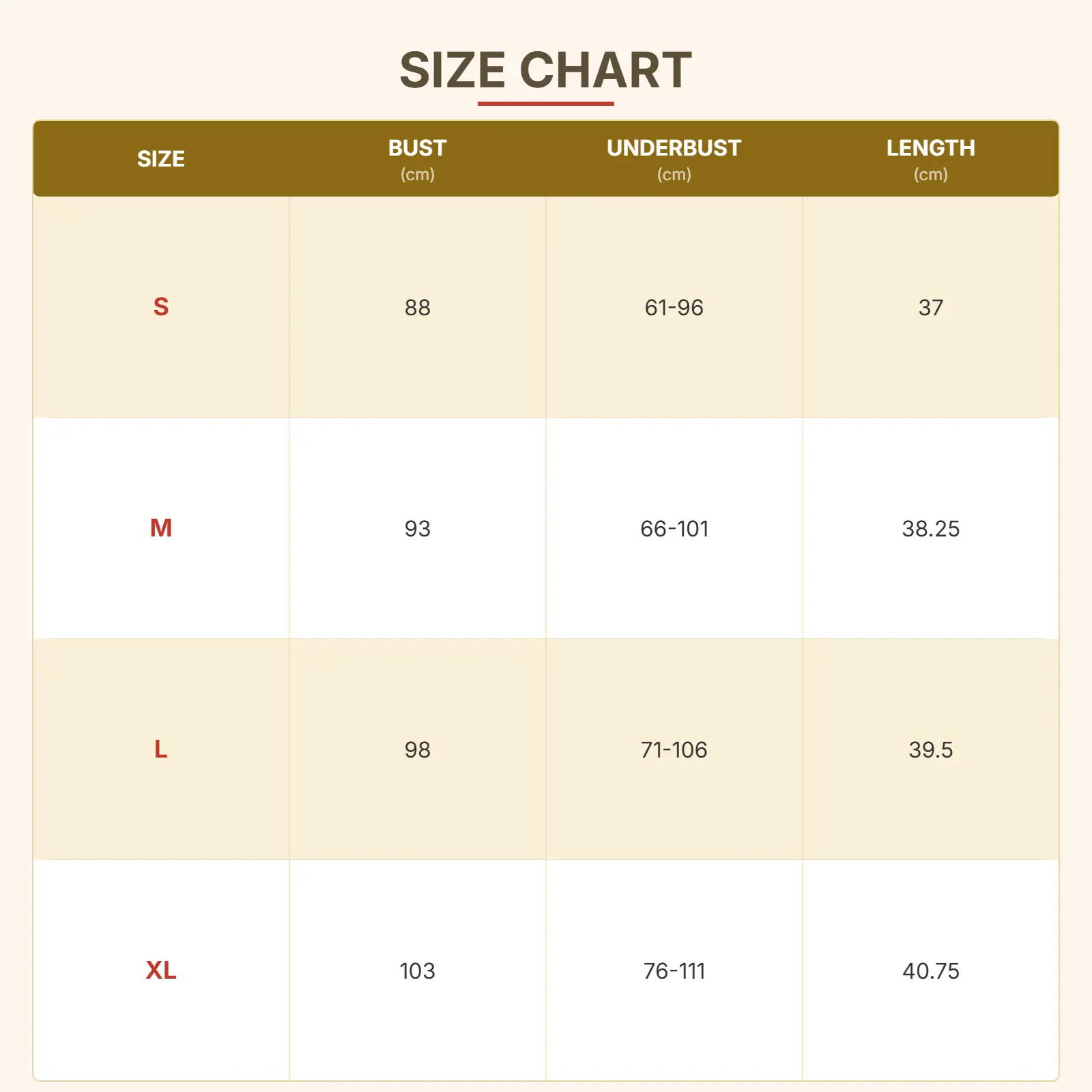Select length value 38.25
Viewport: 1092px width, 1092px height.
point(930,529)
